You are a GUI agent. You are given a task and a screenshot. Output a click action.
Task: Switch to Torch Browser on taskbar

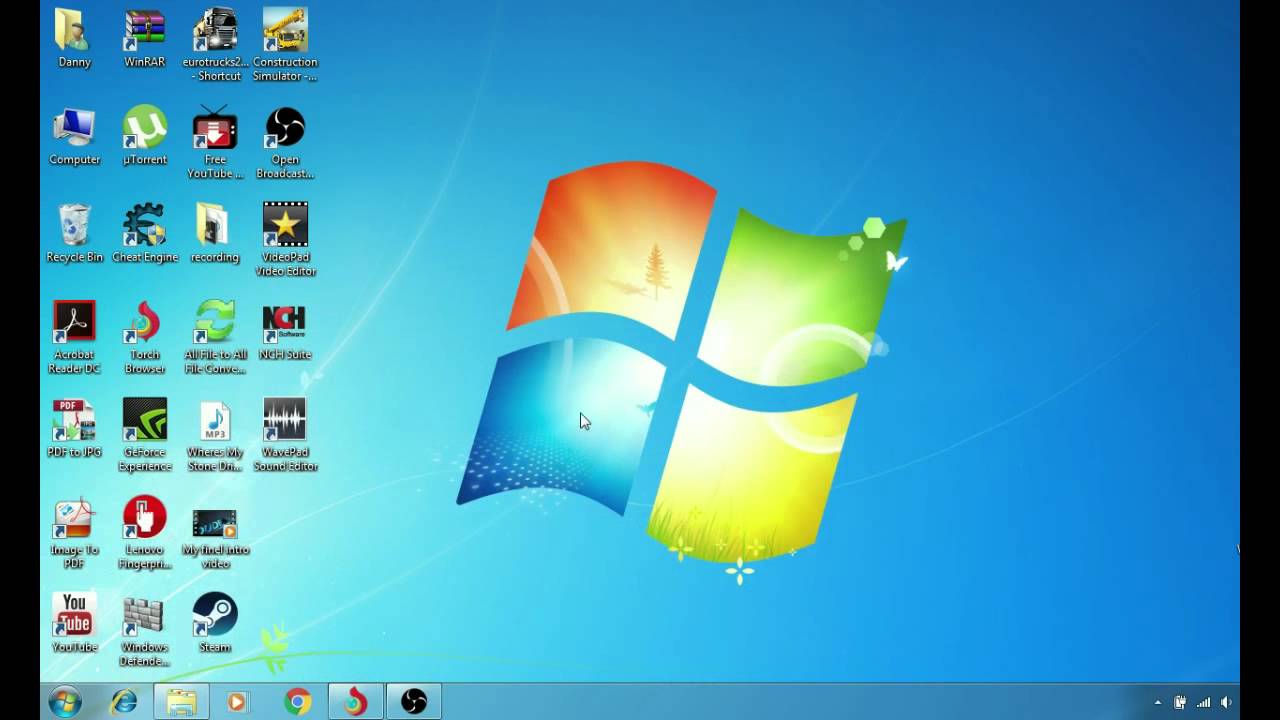(x=355, y=702)
